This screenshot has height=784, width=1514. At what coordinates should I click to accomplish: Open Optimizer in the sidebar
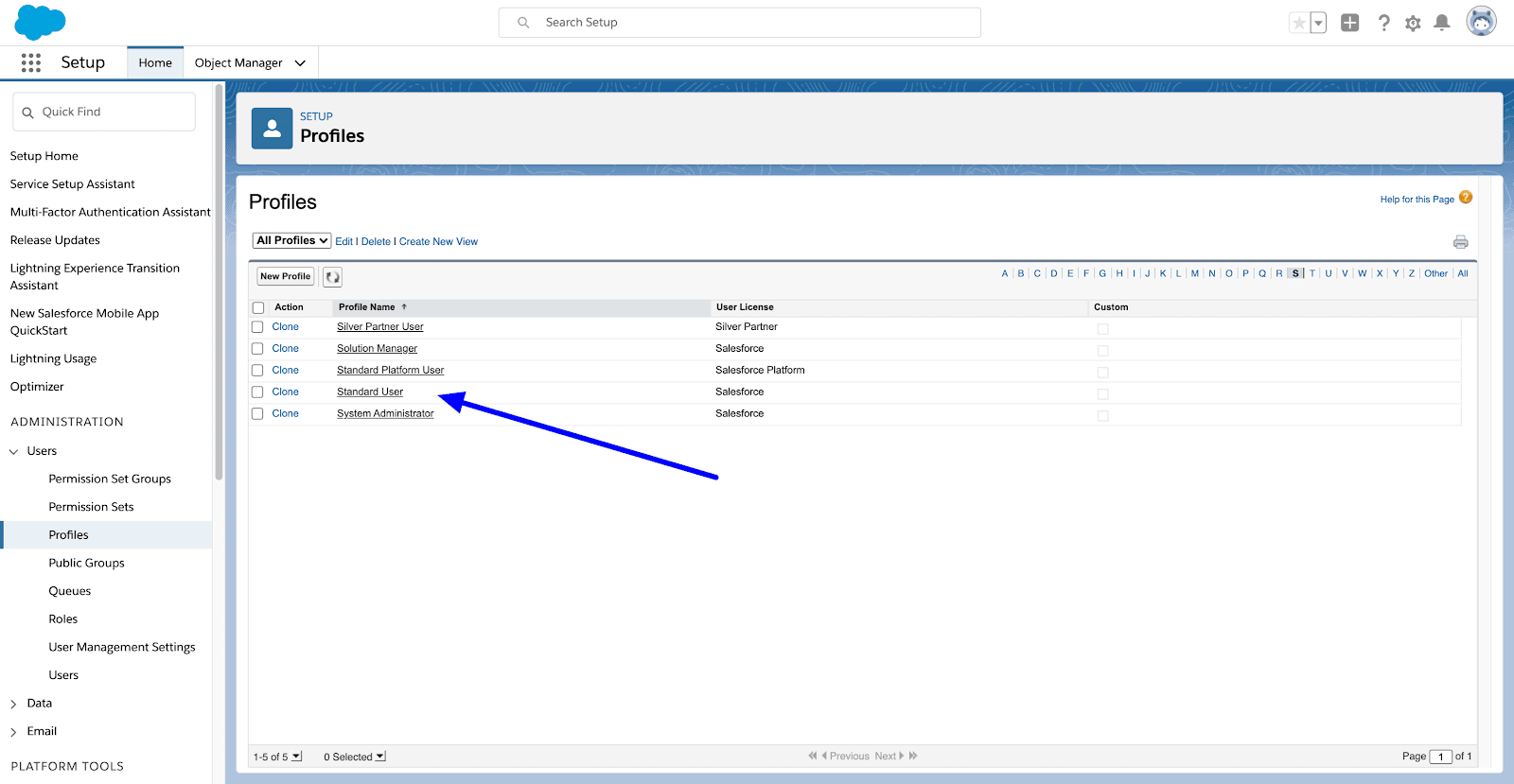[37, 387]
